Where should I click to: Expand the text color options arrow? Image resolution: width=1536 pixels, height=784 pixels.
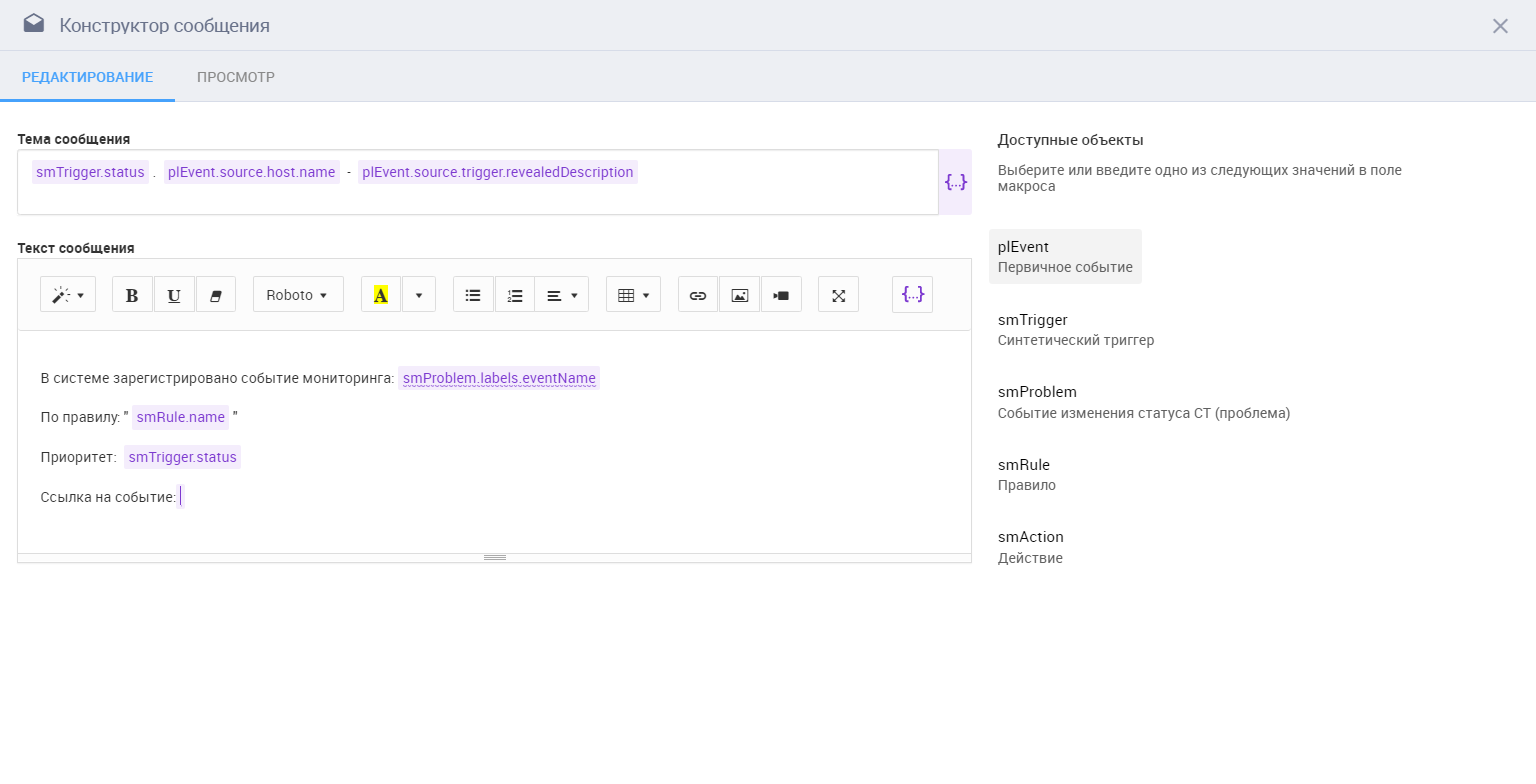pos(419,295)
